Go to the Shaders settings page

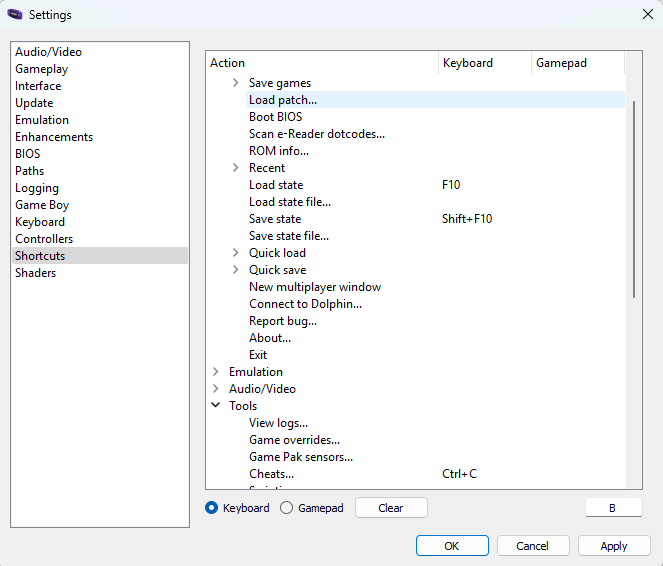36,273
